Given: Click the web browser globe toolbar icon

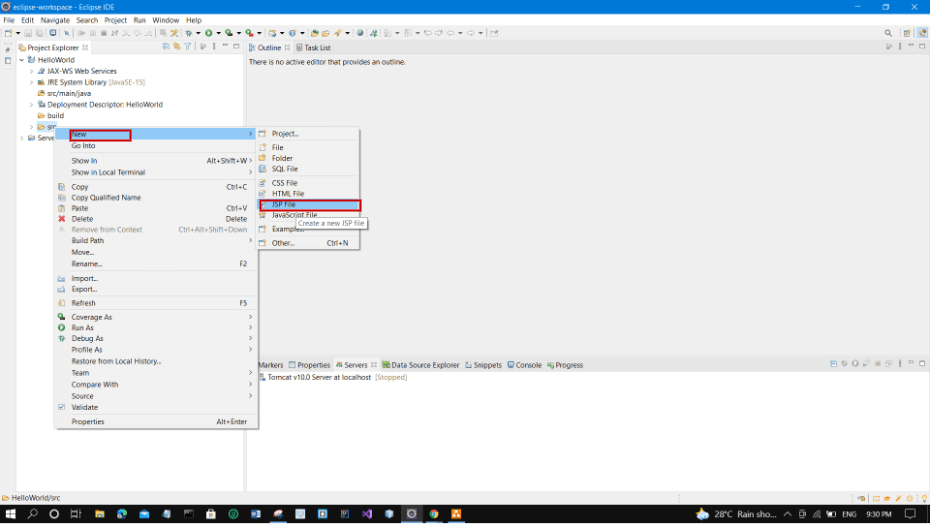Looking at the screenshot, I should tap(360, 33).
